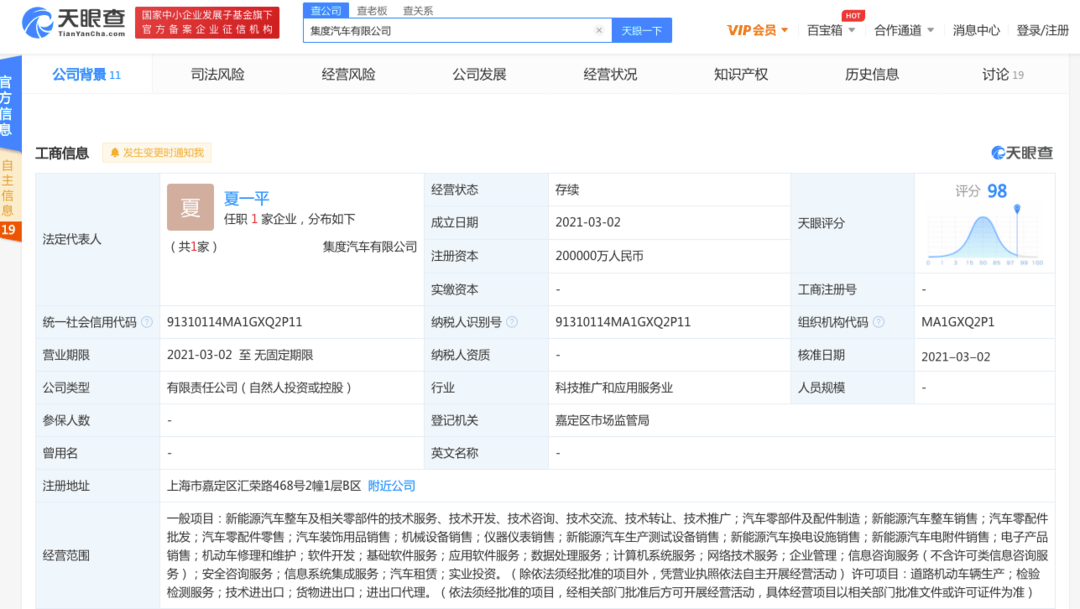Clear the search box with the X icon
This screenshot has height=609, width=1080.
pyautogui.click(x=599, y=30)
